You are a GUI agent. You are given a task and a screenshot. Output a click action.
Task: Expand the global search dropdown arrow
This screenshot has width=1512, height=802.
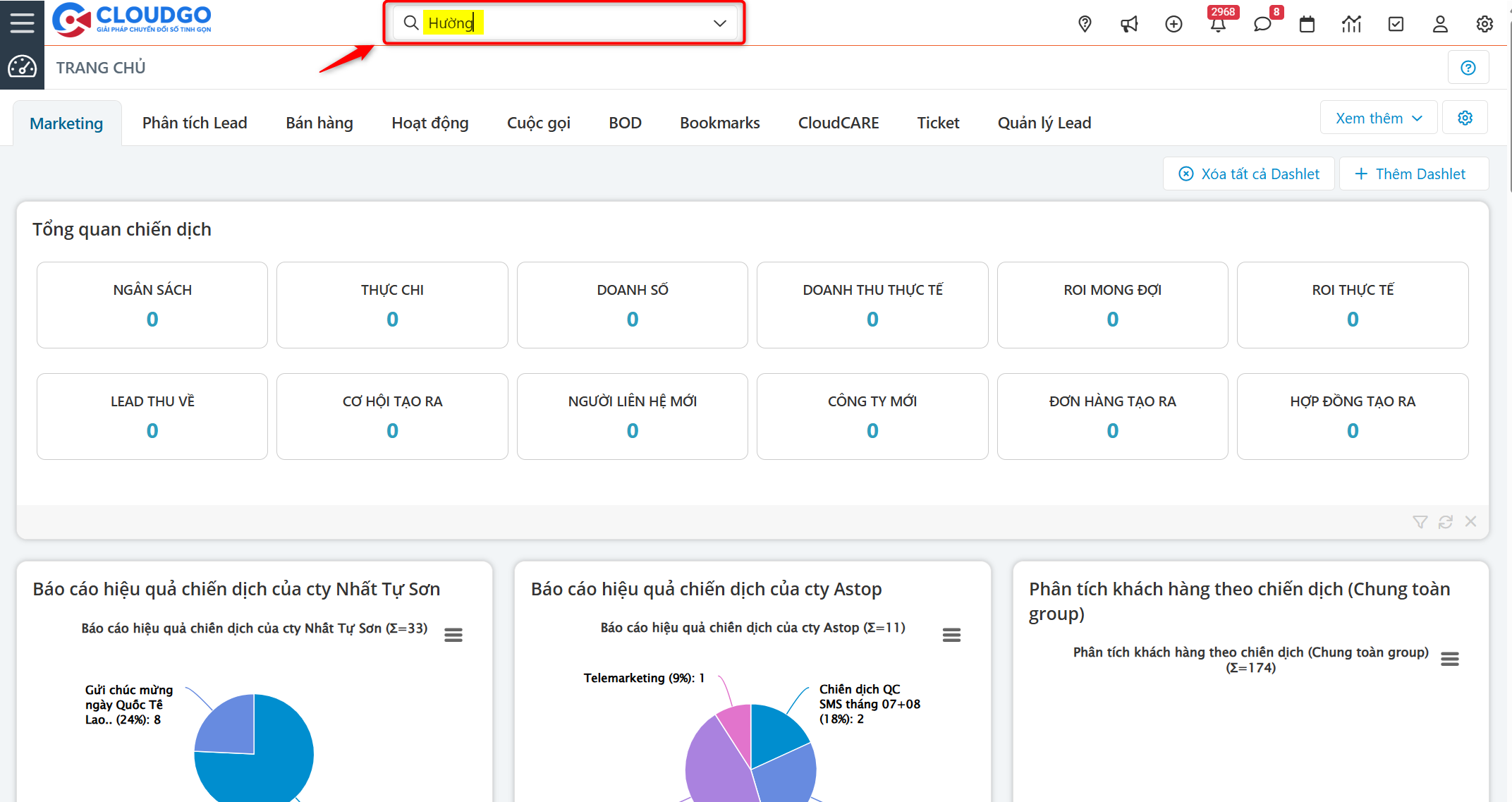click(719, 23)
